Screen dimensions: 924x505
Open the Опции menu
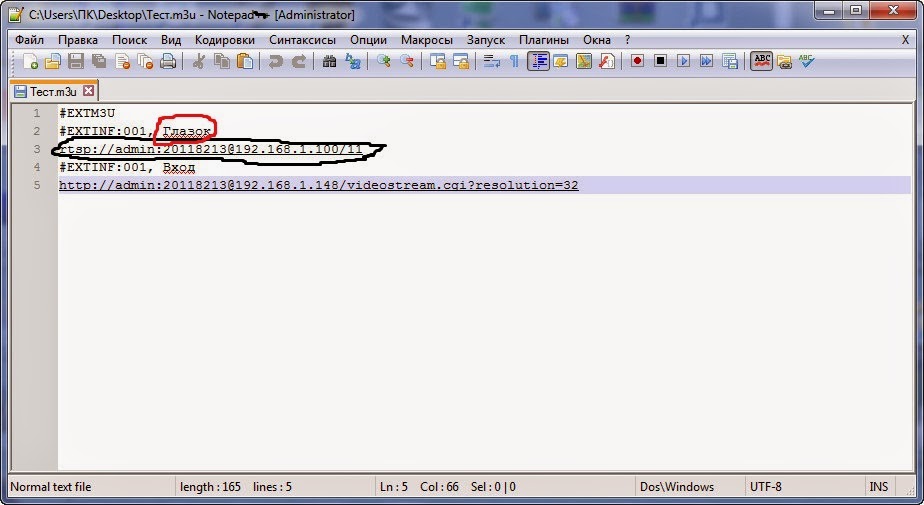pyautogui.click(x=368, y=40)
